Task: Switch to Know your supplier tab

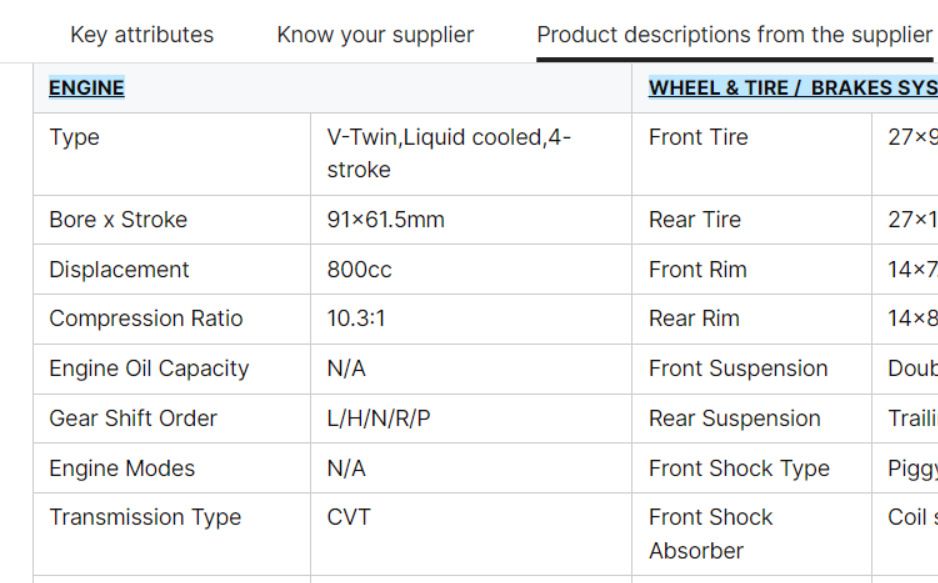Action: [375, 35]
